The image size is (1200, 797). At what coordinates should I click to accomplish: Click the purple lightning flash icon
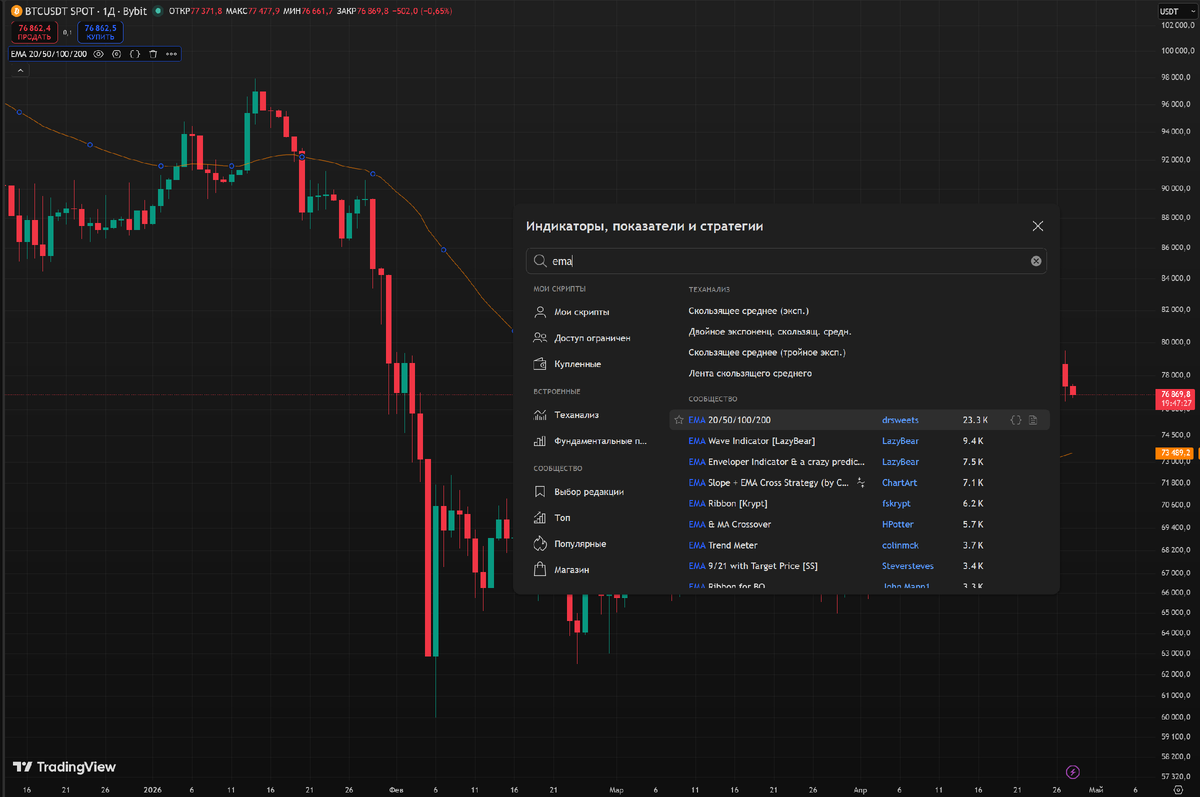1073,771
